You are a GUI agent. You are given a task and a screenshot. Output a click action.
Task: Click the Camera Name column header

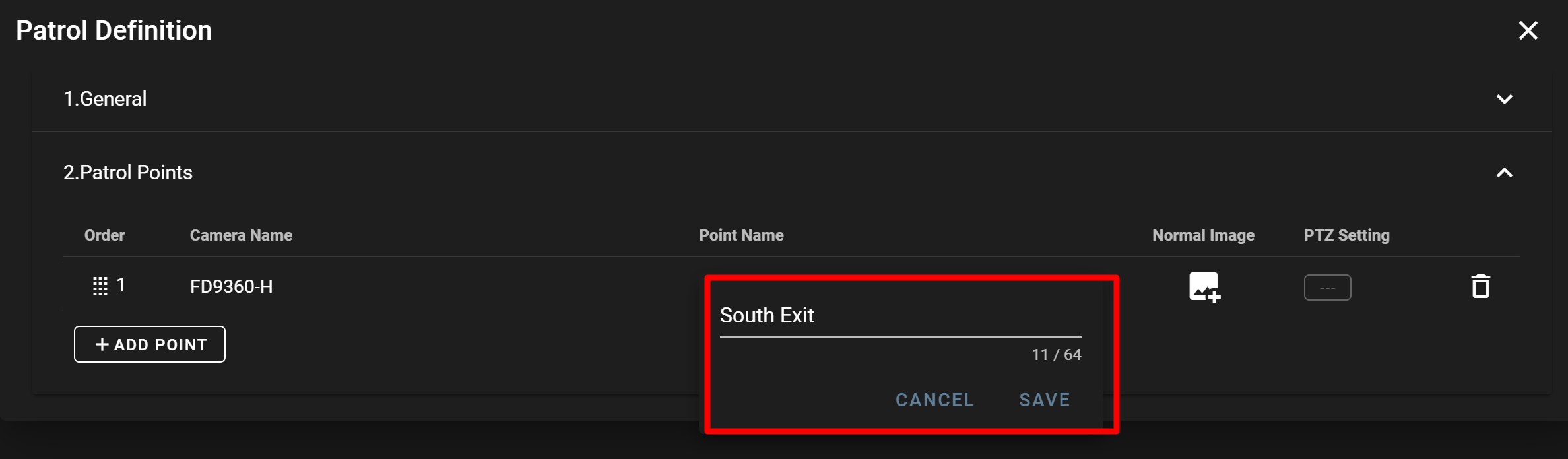241,235
